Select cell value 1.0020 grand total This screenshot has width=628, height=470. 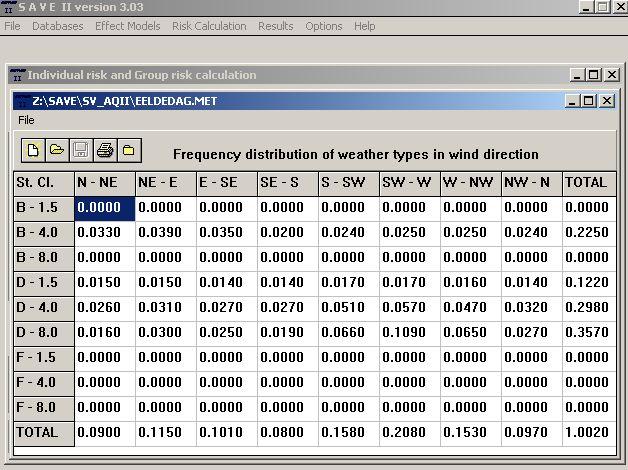(589, 433)
